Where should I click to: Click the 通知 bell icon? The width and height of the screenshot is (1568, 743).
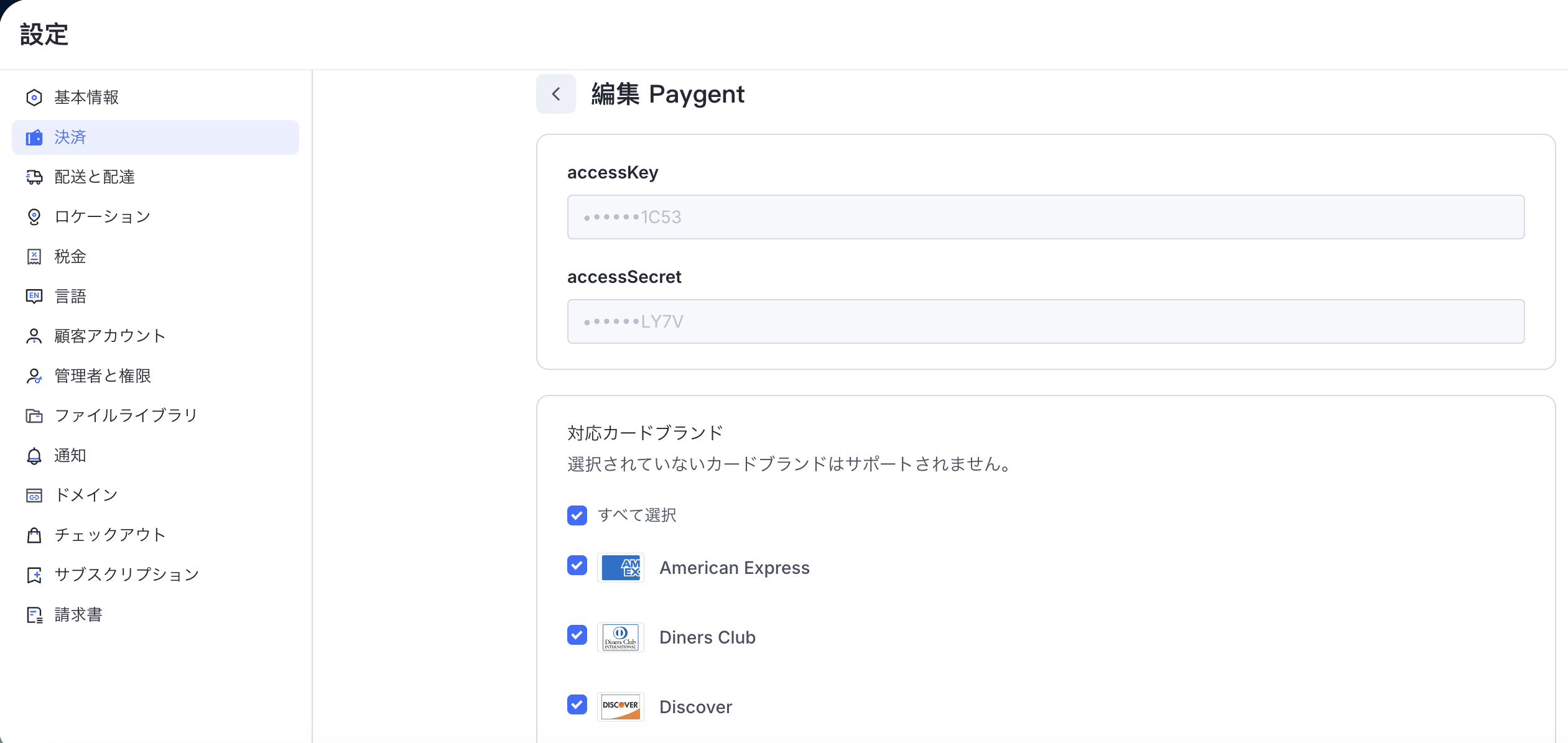coord(34,456)
